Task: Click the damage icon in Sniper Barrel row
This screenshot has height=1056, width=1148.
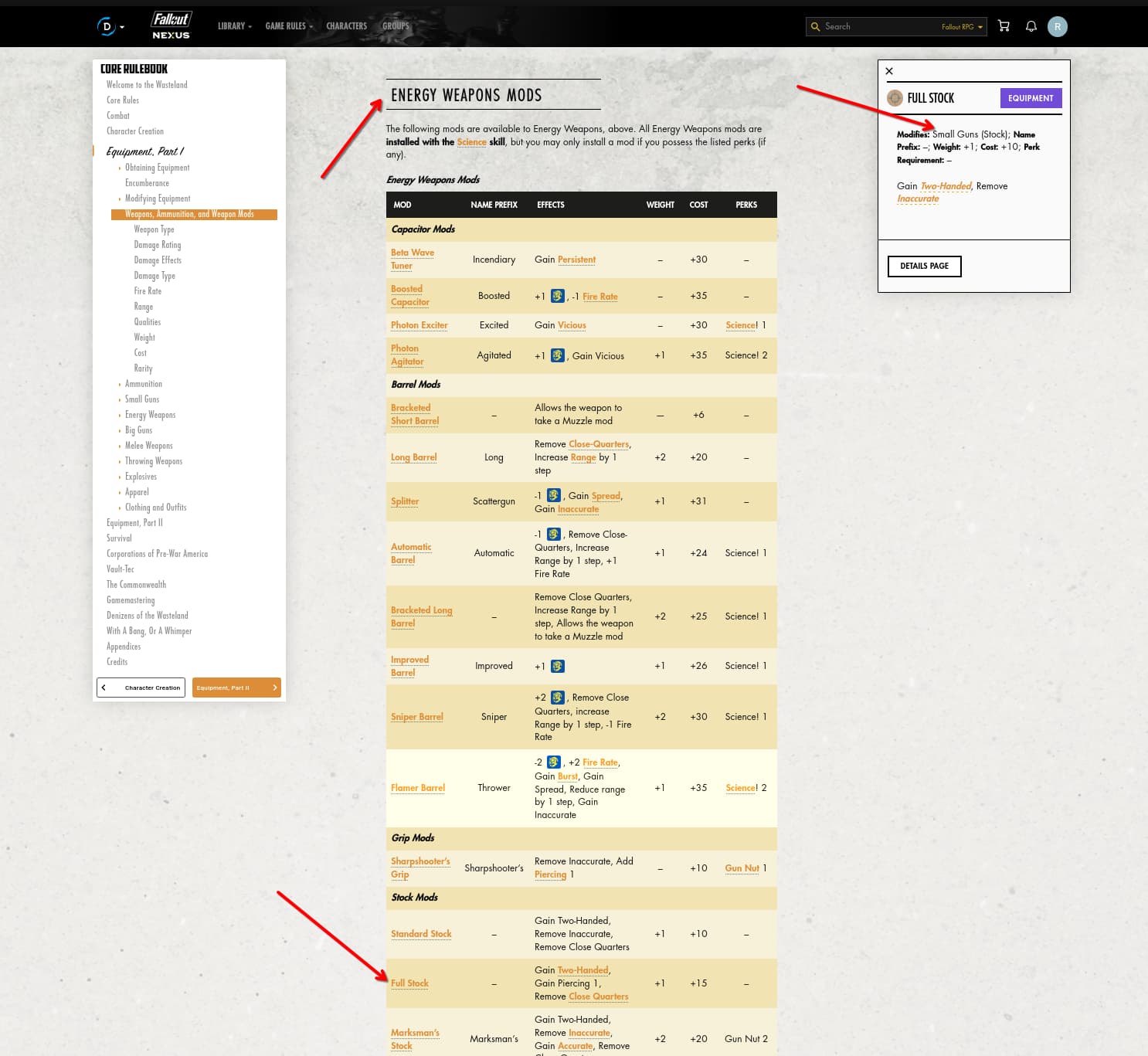Action: [x=557, y=698]
